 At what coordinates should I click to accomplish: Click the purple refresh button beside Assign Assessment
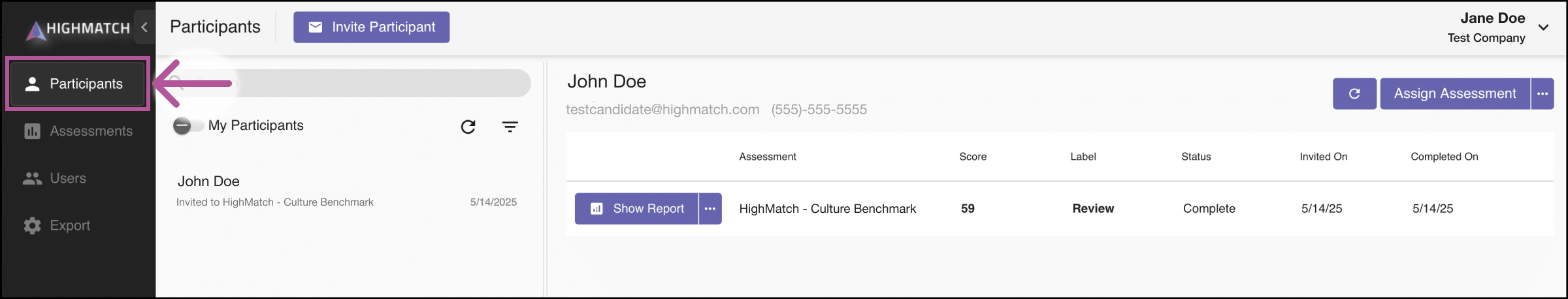tap(1354, 94)
